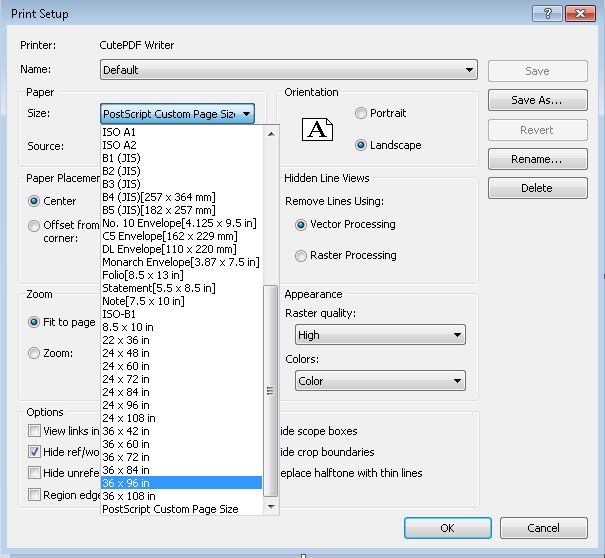This screenshot has width=605, height=558.
Task: Select Raster Processing option
Action: (x=302, y=256)
